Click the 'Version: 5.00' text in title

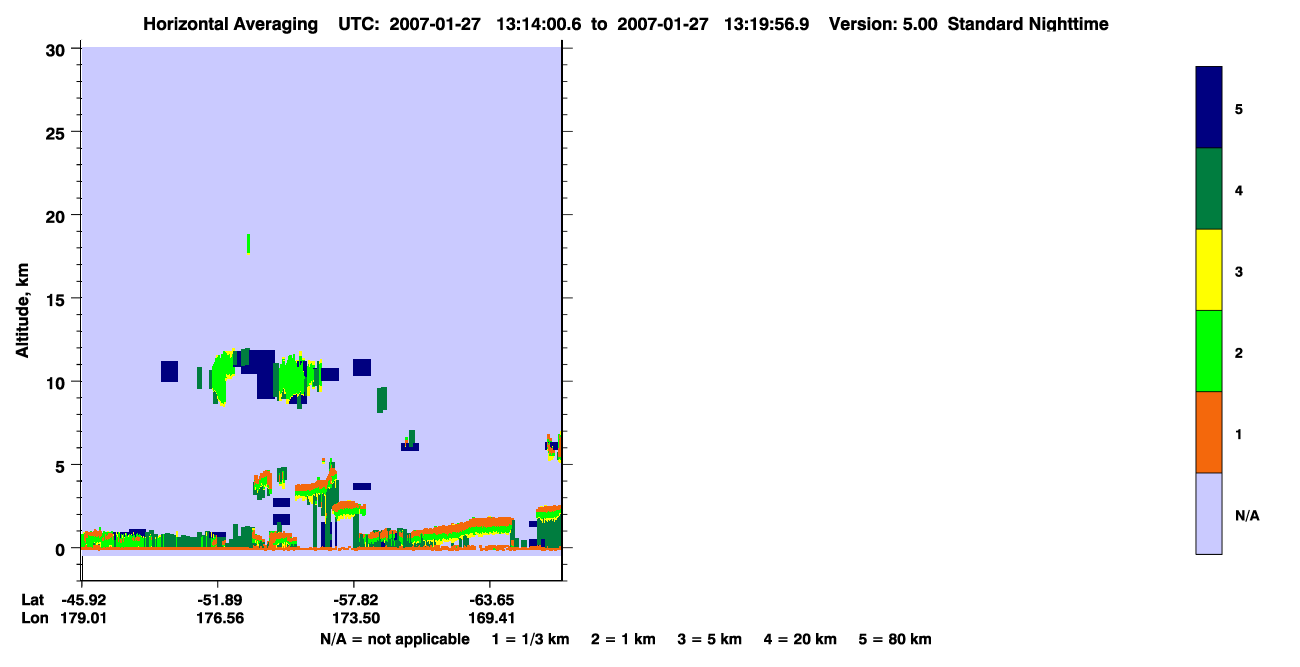click(883, 24)
